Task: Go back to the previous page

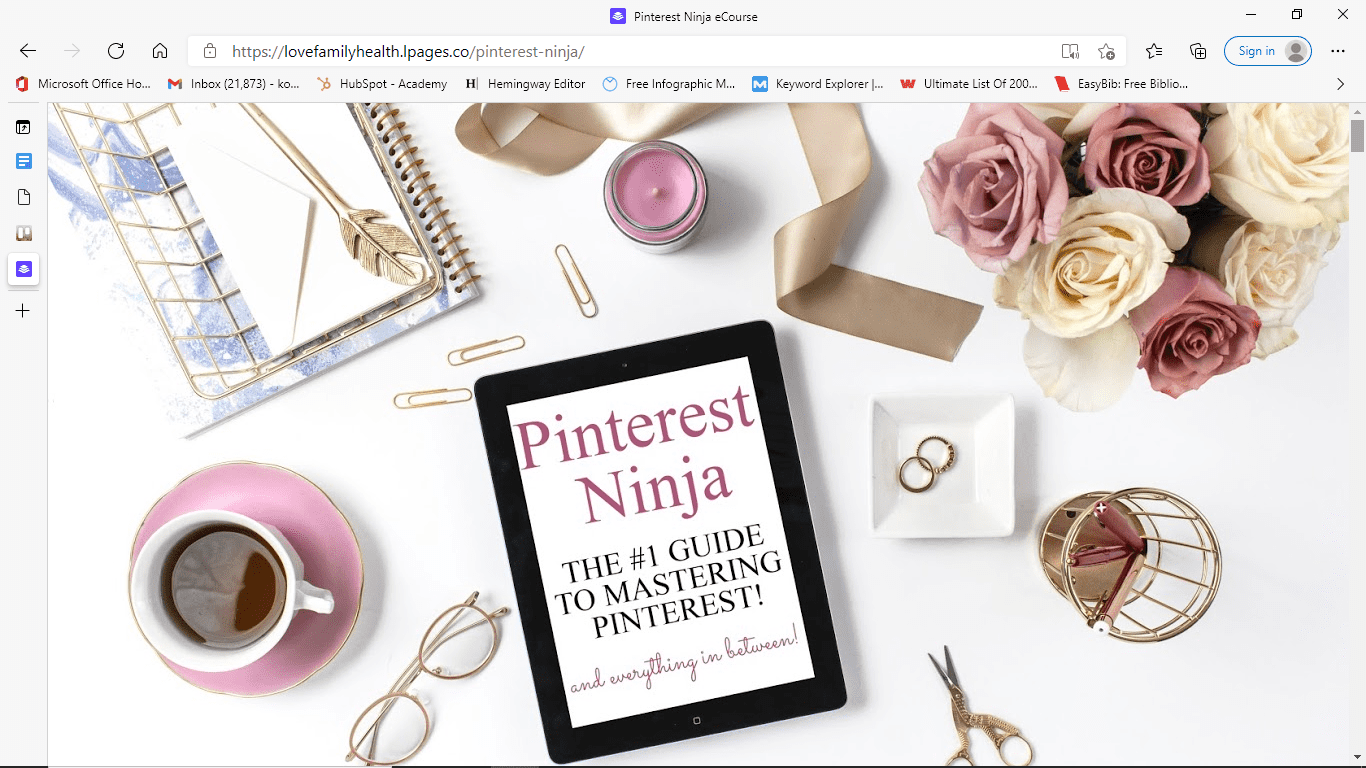Action: (28, 51)
